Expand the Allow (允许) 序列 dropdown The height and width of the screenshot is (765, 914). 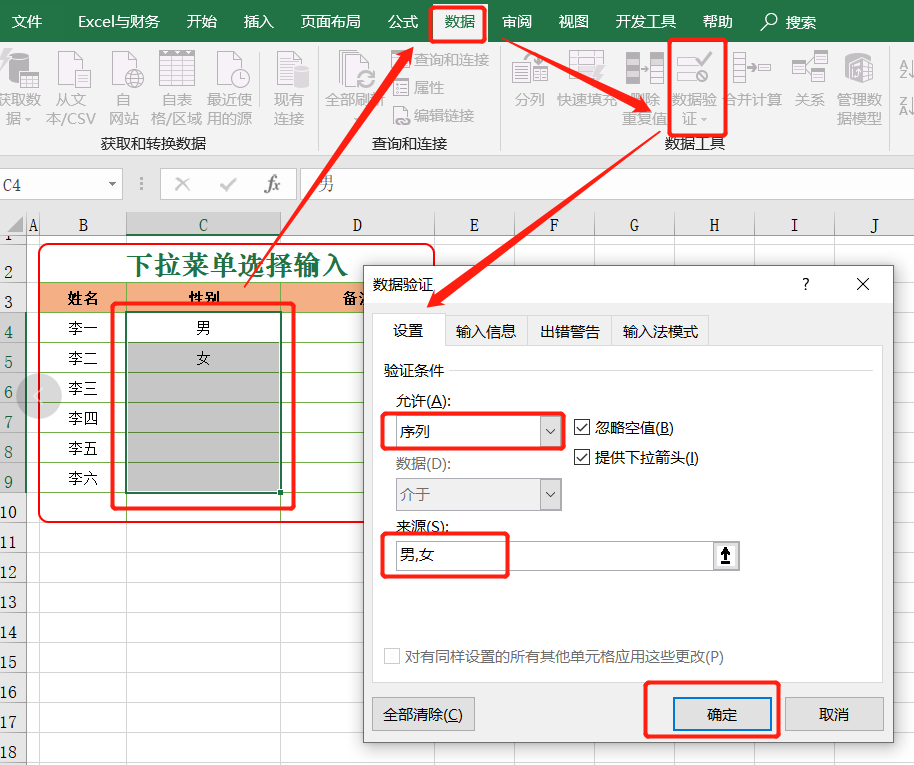coord(550,431)
